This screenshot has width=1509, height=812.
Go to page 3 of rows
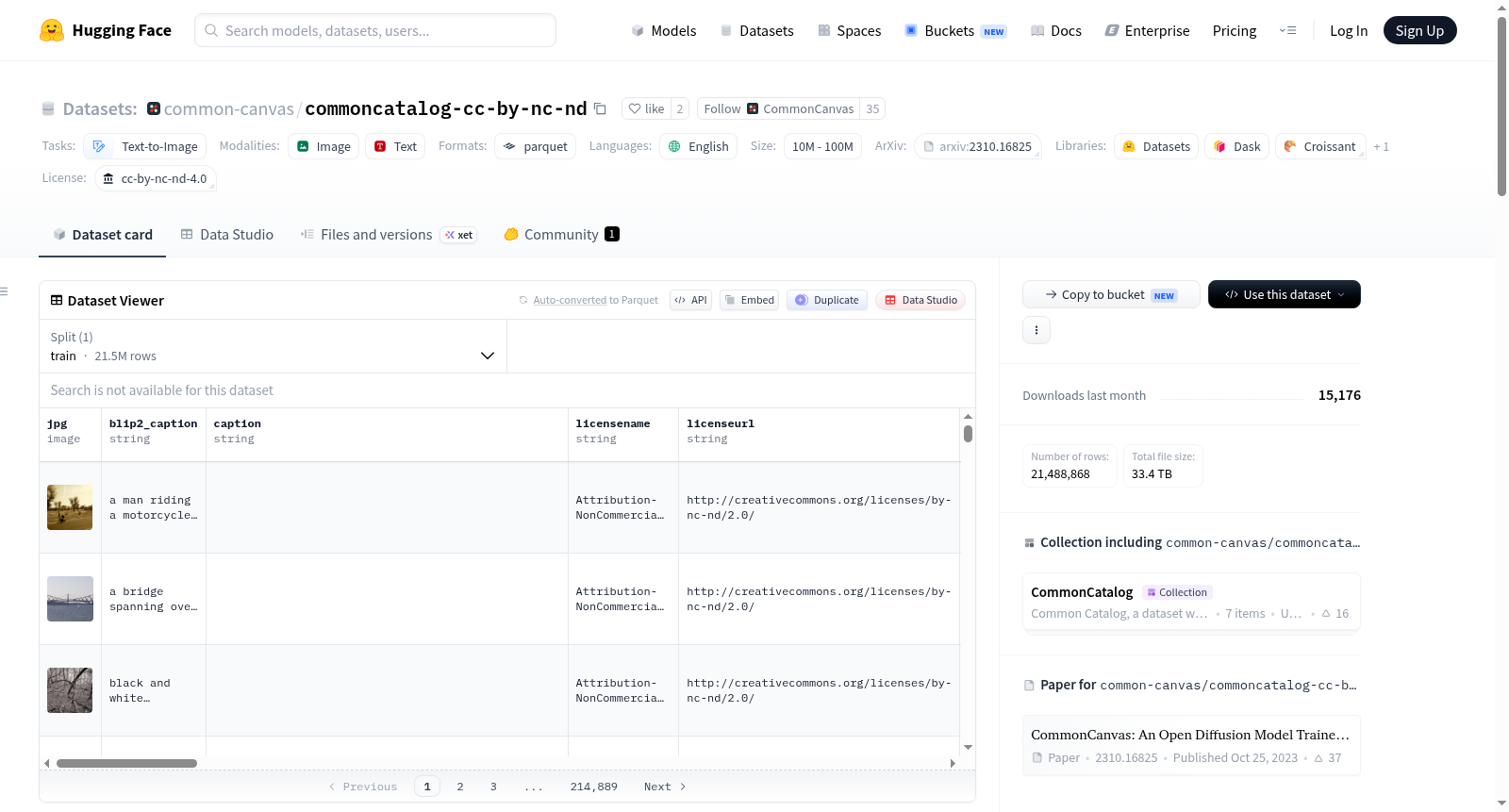click(493, 786)
